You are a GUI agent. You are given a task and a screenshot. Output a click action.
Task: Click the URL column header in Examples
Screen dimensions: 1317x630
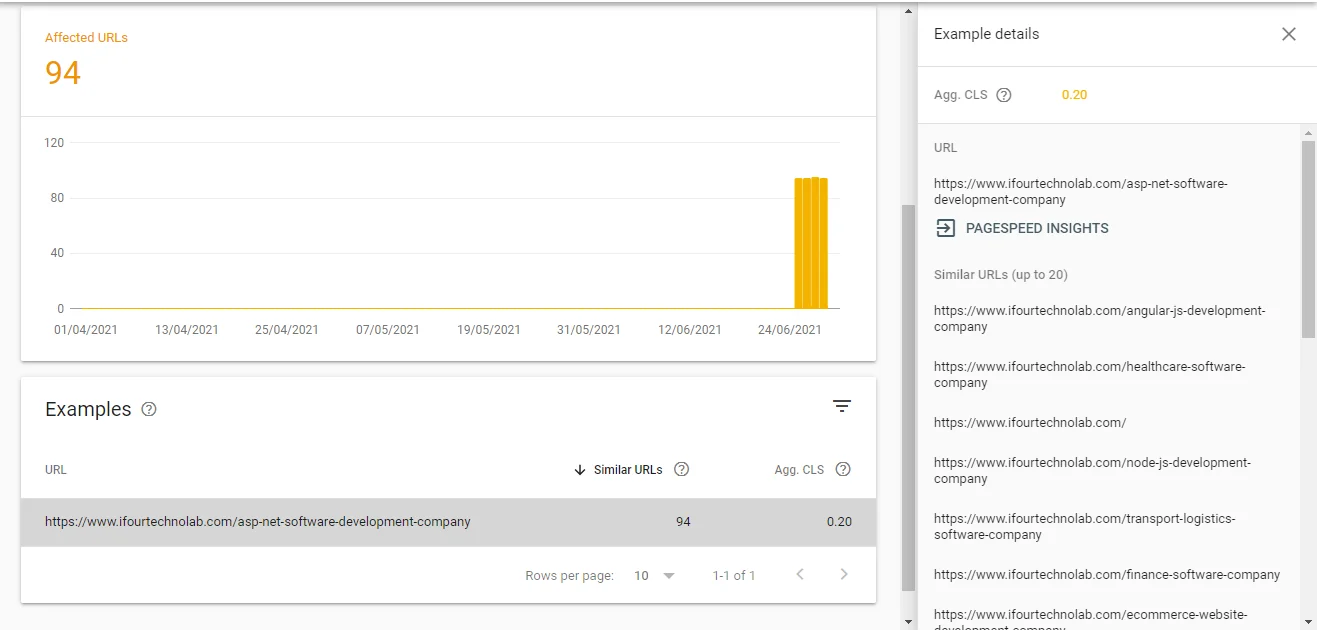point(56,470)
